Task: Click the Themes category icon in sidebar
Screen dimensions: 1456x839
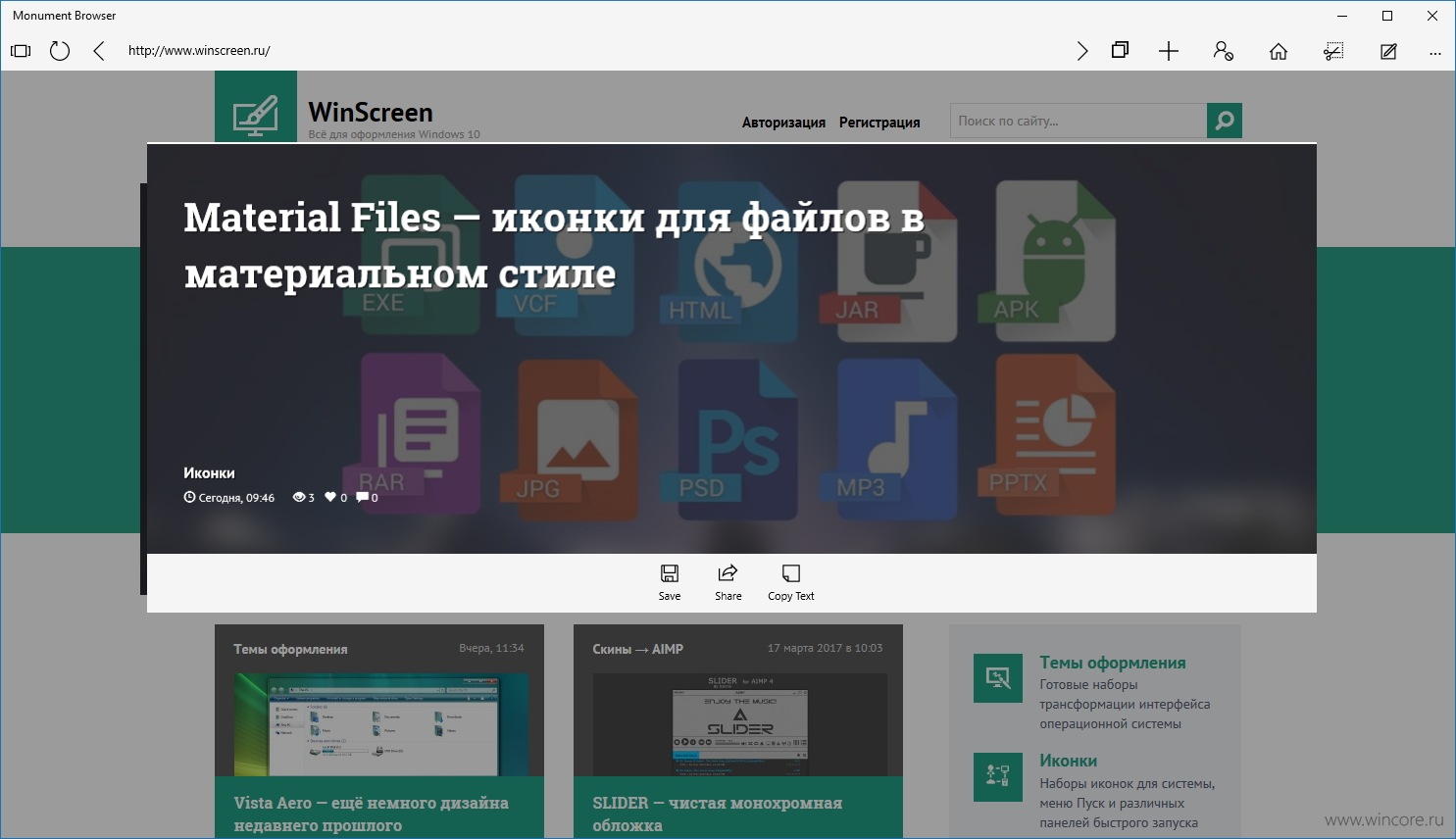Action: 998,678
